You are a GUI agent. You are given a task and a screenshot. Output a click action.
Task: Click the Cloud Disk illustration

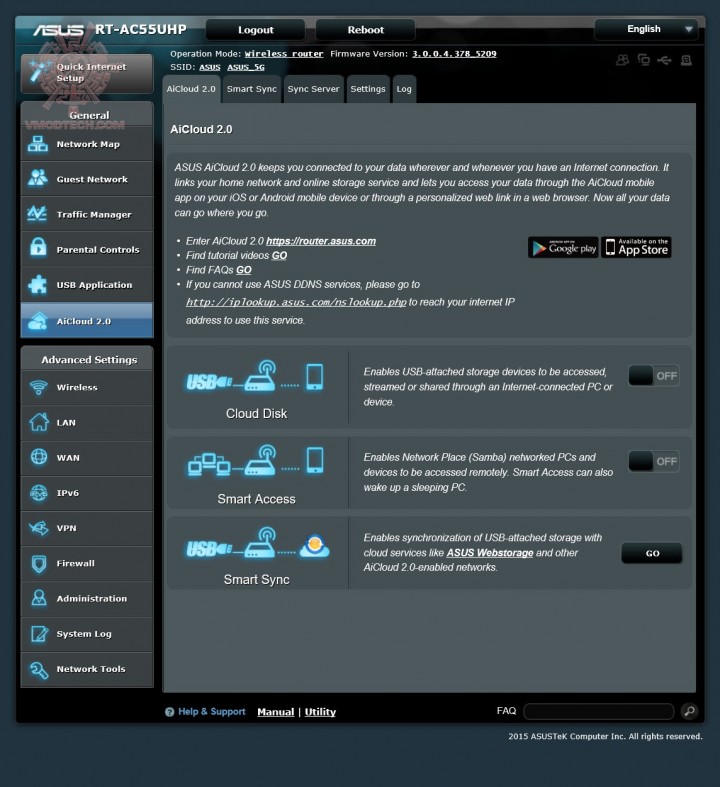pos(256,376)
